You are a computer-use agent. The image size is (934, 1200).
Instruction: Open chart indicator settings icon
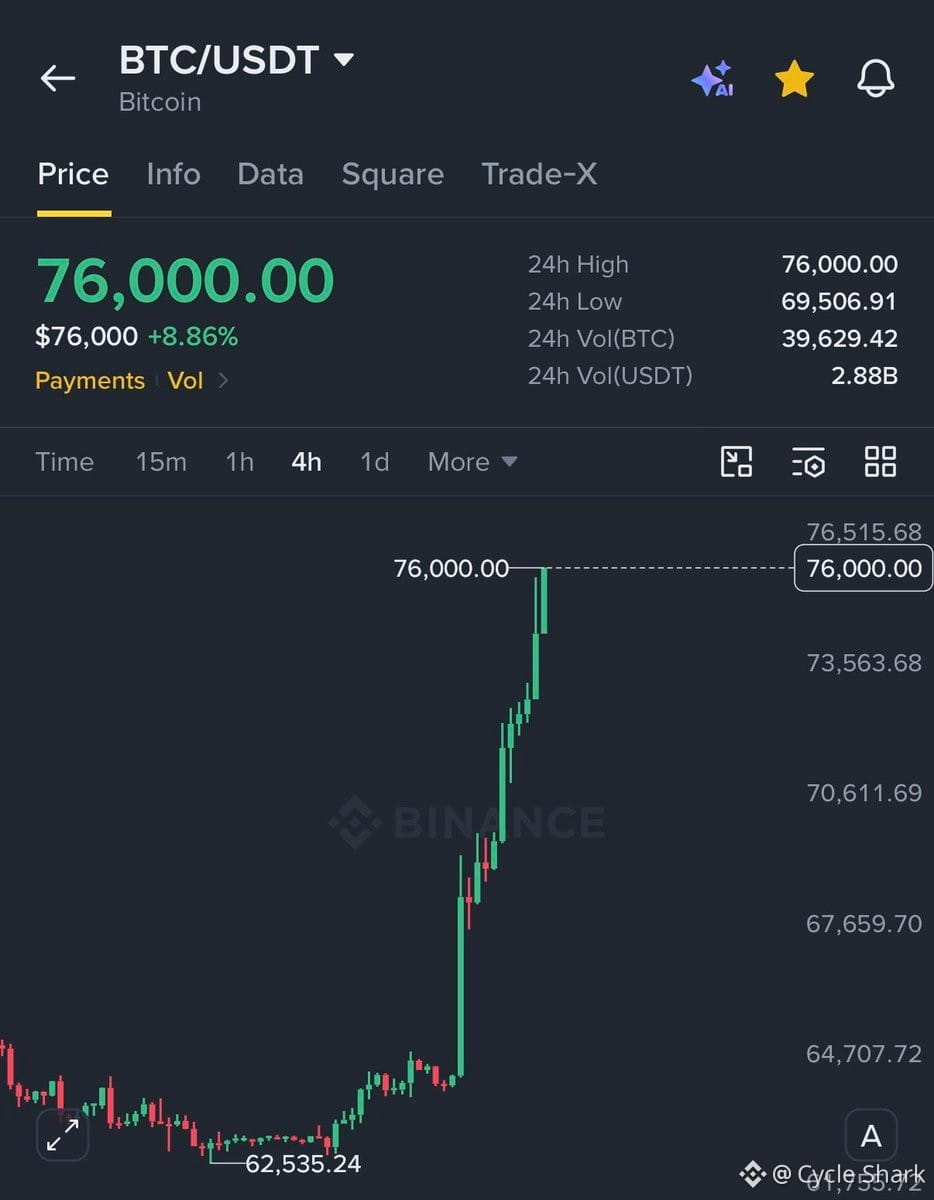(808, 461)
